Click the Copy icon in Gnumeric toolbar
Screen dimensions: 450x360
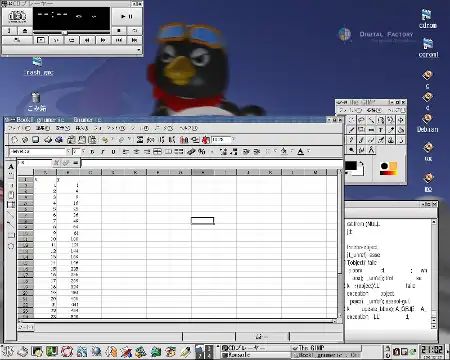tap(82, 140)
